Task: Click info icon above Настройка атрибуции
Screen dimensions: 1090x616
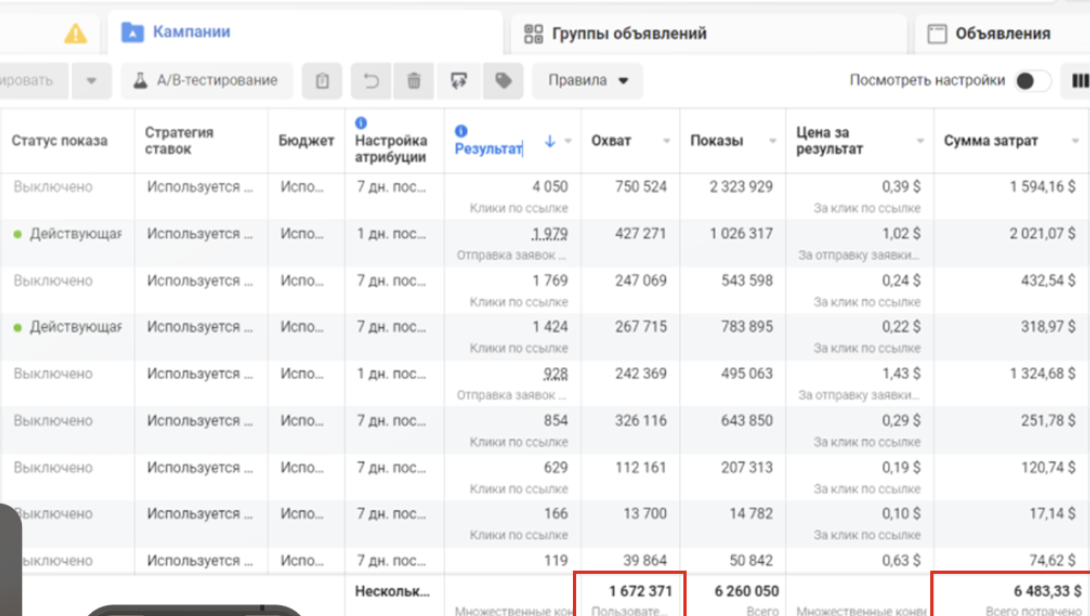Action: (x=361, y=123)
